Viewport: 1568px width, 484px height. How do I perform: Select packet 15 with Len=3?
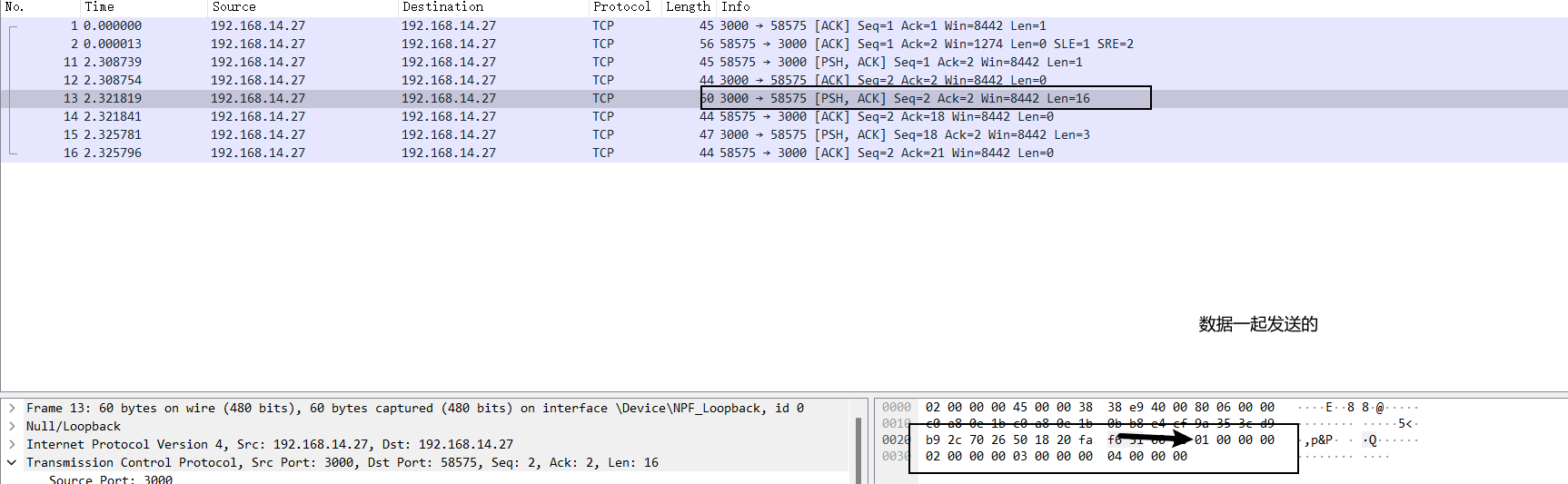(363, 135)
